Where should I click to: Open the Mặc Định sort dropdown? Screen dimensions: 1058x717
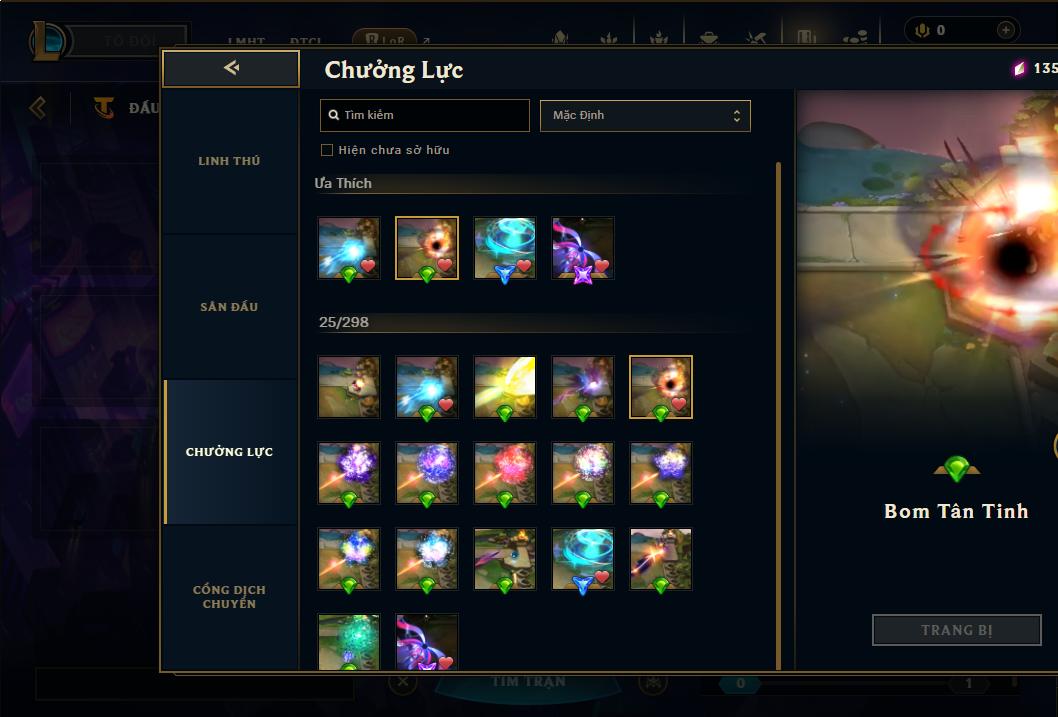(x=645, y=115)
